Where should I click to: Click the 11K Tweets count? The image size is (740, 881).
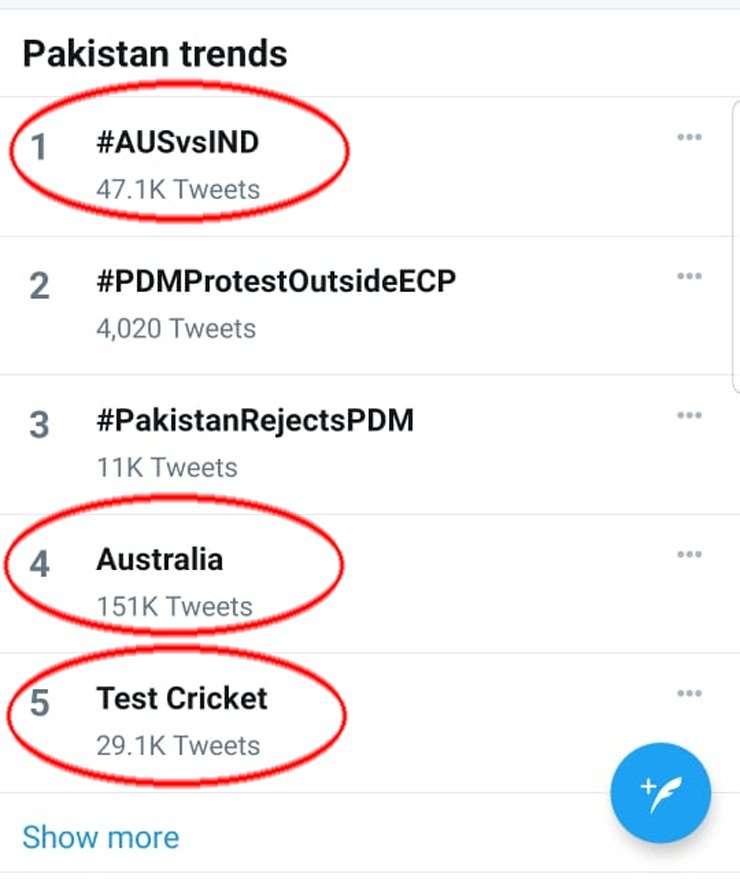[166, 467]
